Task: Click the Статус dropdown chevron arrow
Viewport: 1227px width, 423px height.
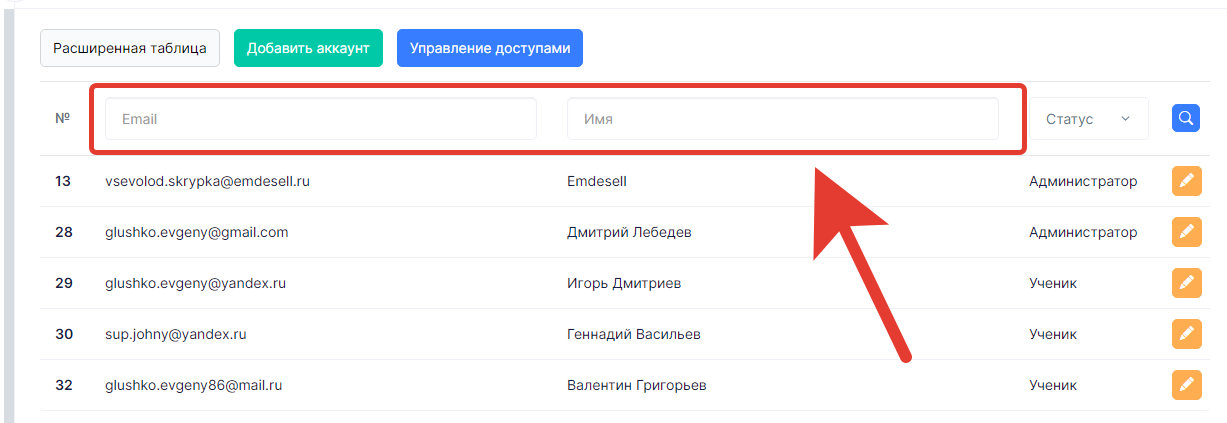Action: click(1125, 119)
